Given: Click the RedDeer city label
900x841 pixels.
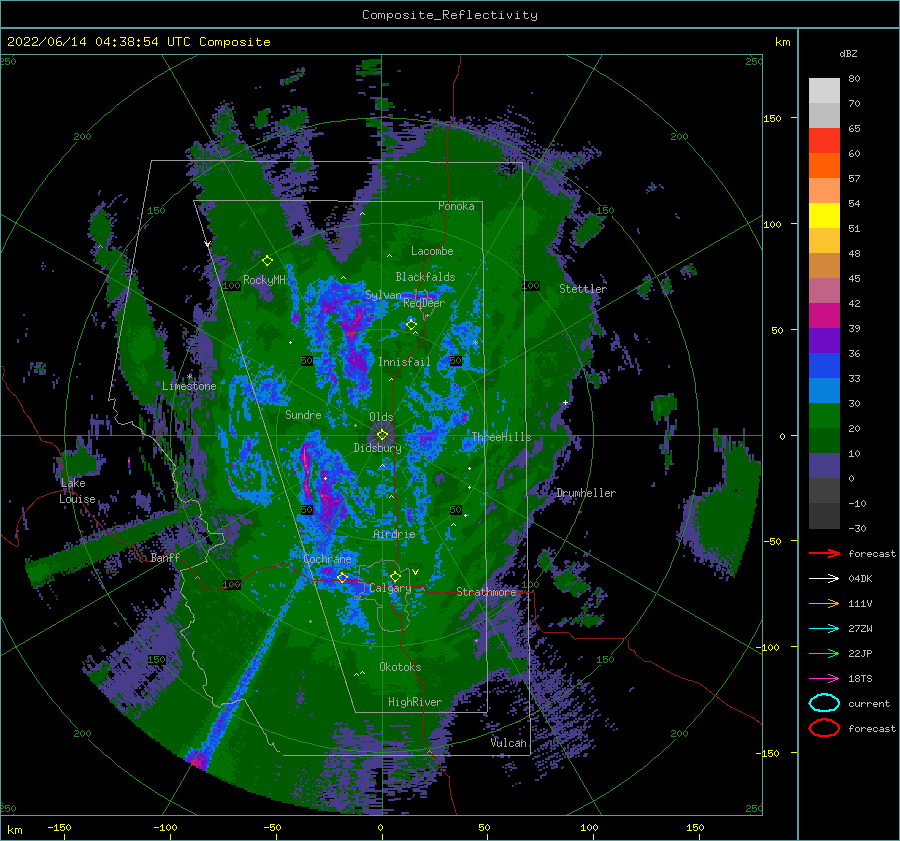Looking at the screenshot, I should 424,303.
